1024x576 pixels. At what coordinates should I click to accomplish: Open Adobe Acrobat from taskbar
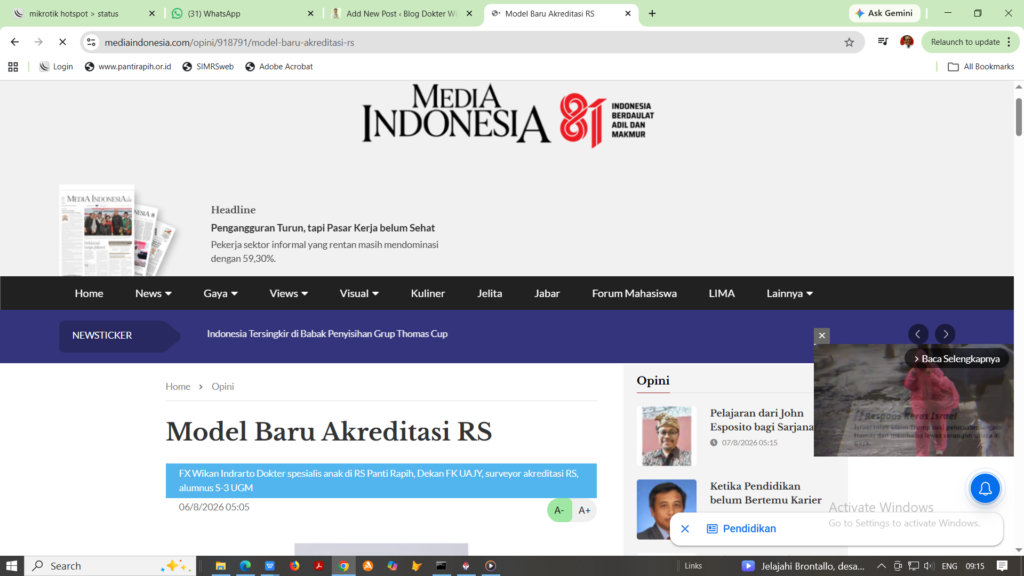coord(319,566)
